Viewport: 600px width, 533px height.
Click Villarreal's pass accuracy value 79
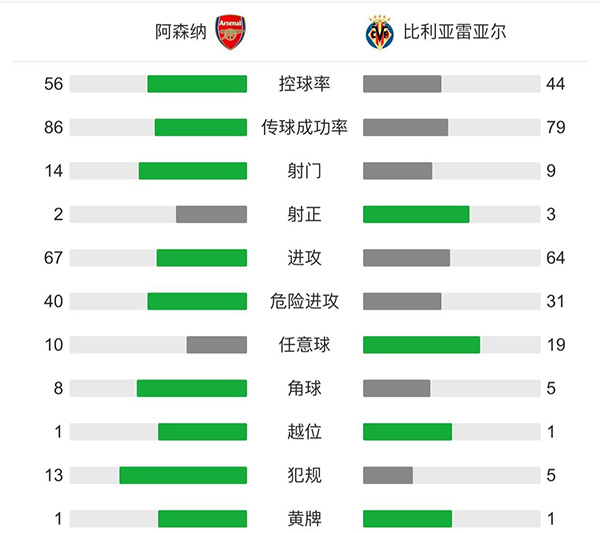[556, 127]
